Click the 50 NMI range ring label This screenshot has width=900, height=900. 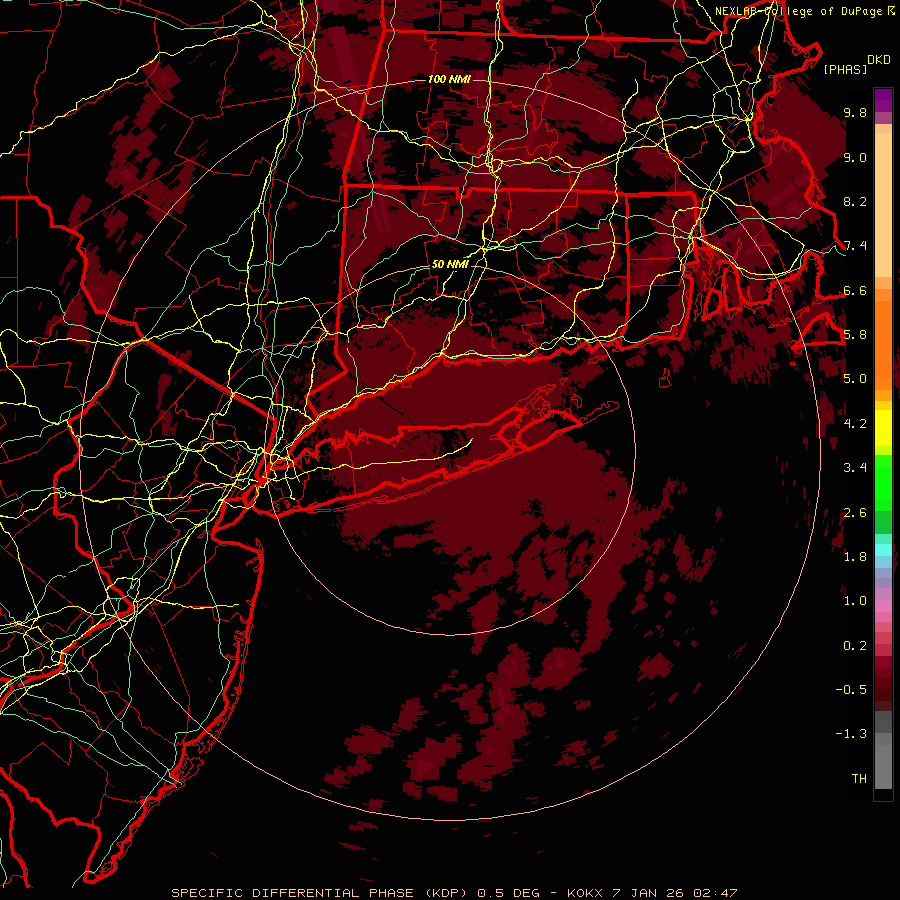click(450, 265)
